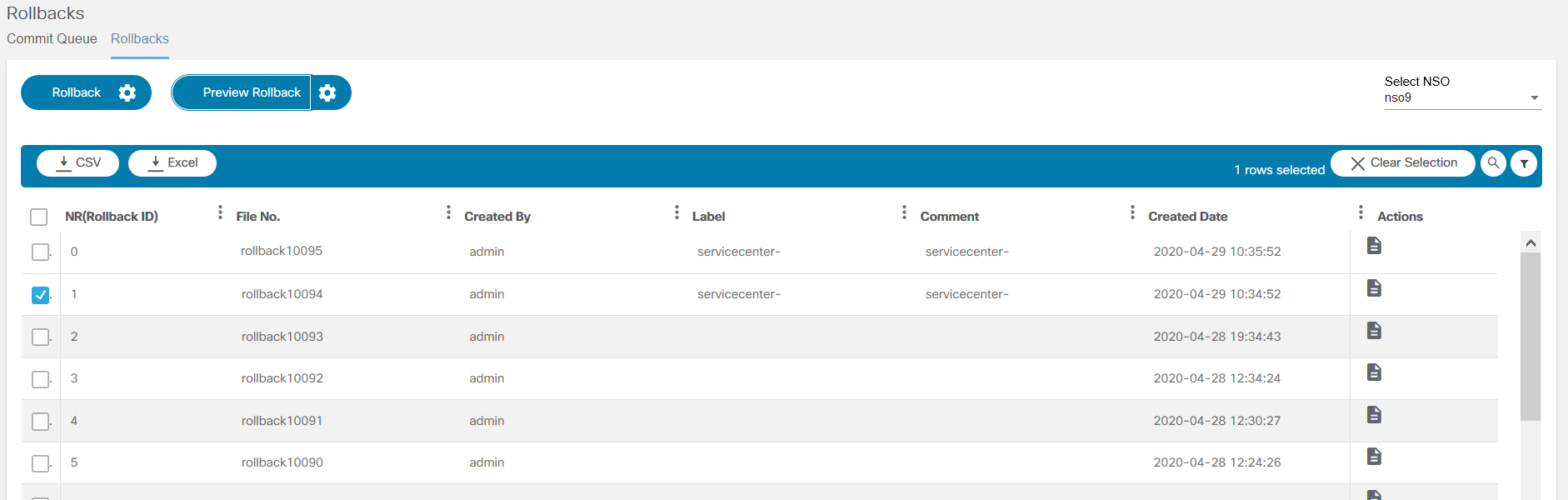The image size is (1568, 500).
Task: Click date 2020-04-29 10:35:52 cell
Action: (x=1217, y=252)
